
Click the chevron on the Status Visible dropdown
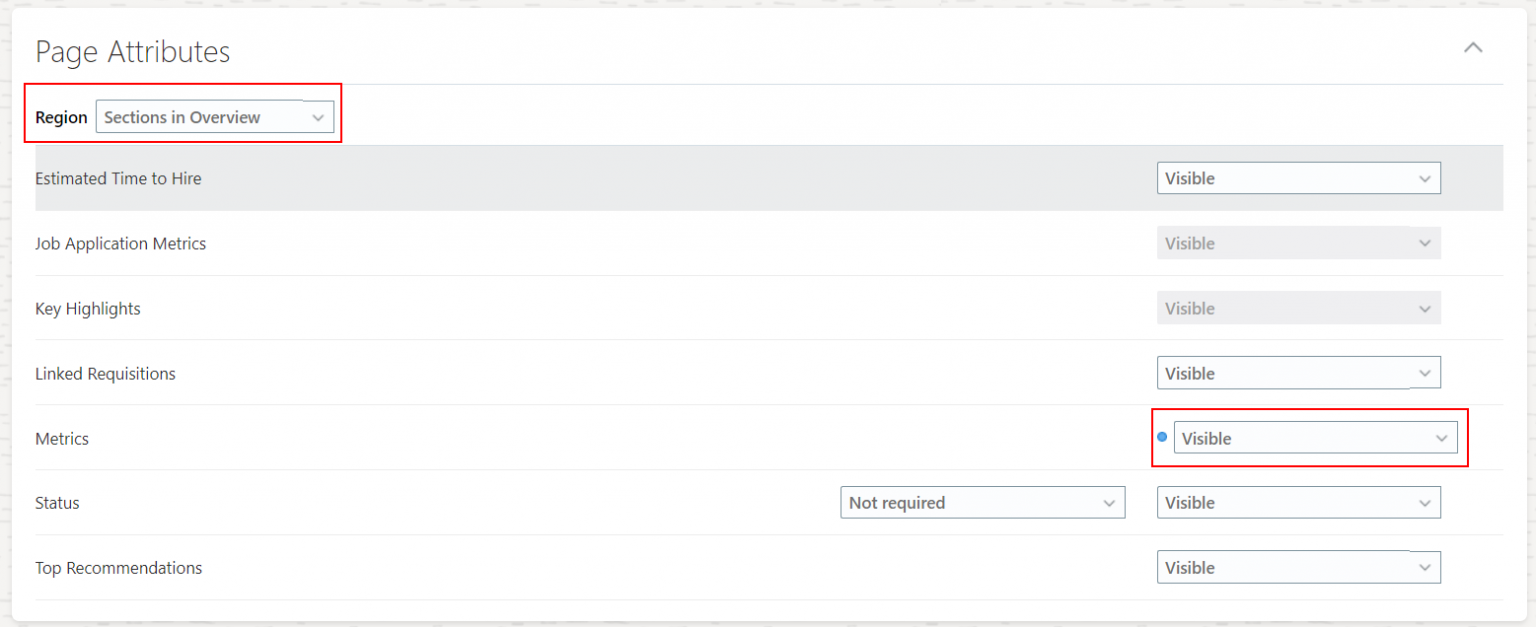coord(1425,502)
